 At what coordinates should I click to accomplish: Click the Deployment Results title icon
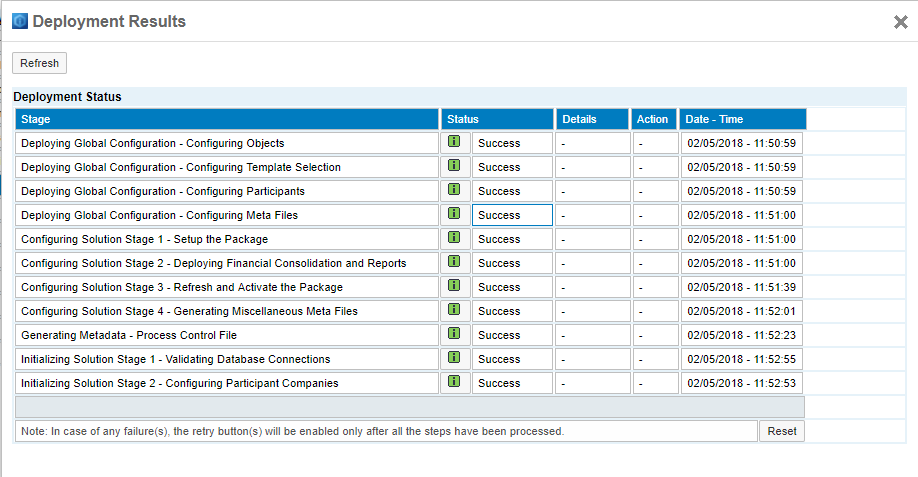[x=20, y=21]
